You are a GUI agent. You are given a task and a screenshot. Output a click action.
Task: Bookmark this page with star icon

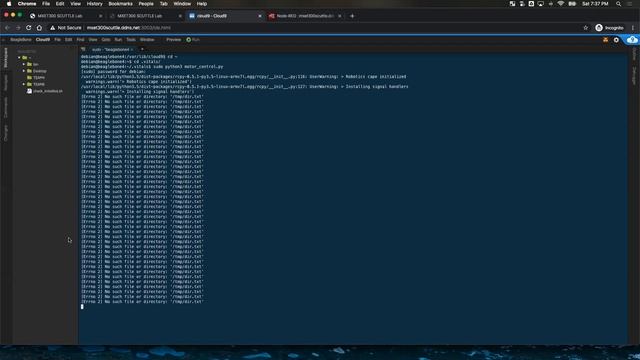[x=586, y=28]
